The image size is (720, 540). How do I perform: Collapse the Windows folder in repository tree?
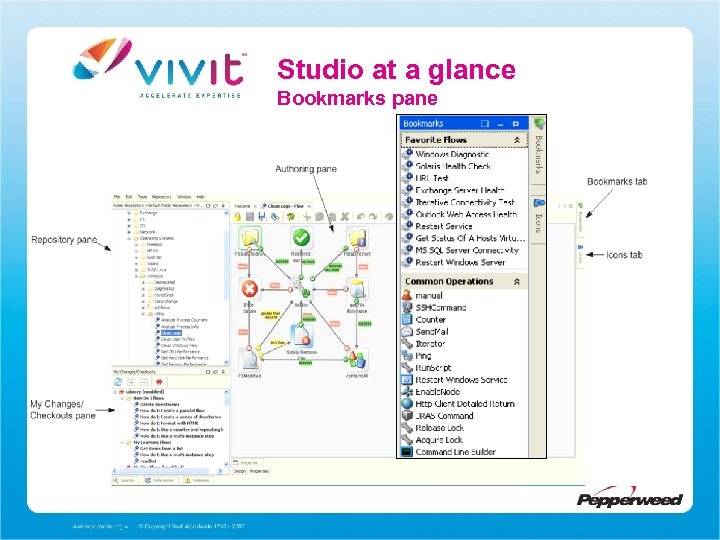[x=136, y=276]
